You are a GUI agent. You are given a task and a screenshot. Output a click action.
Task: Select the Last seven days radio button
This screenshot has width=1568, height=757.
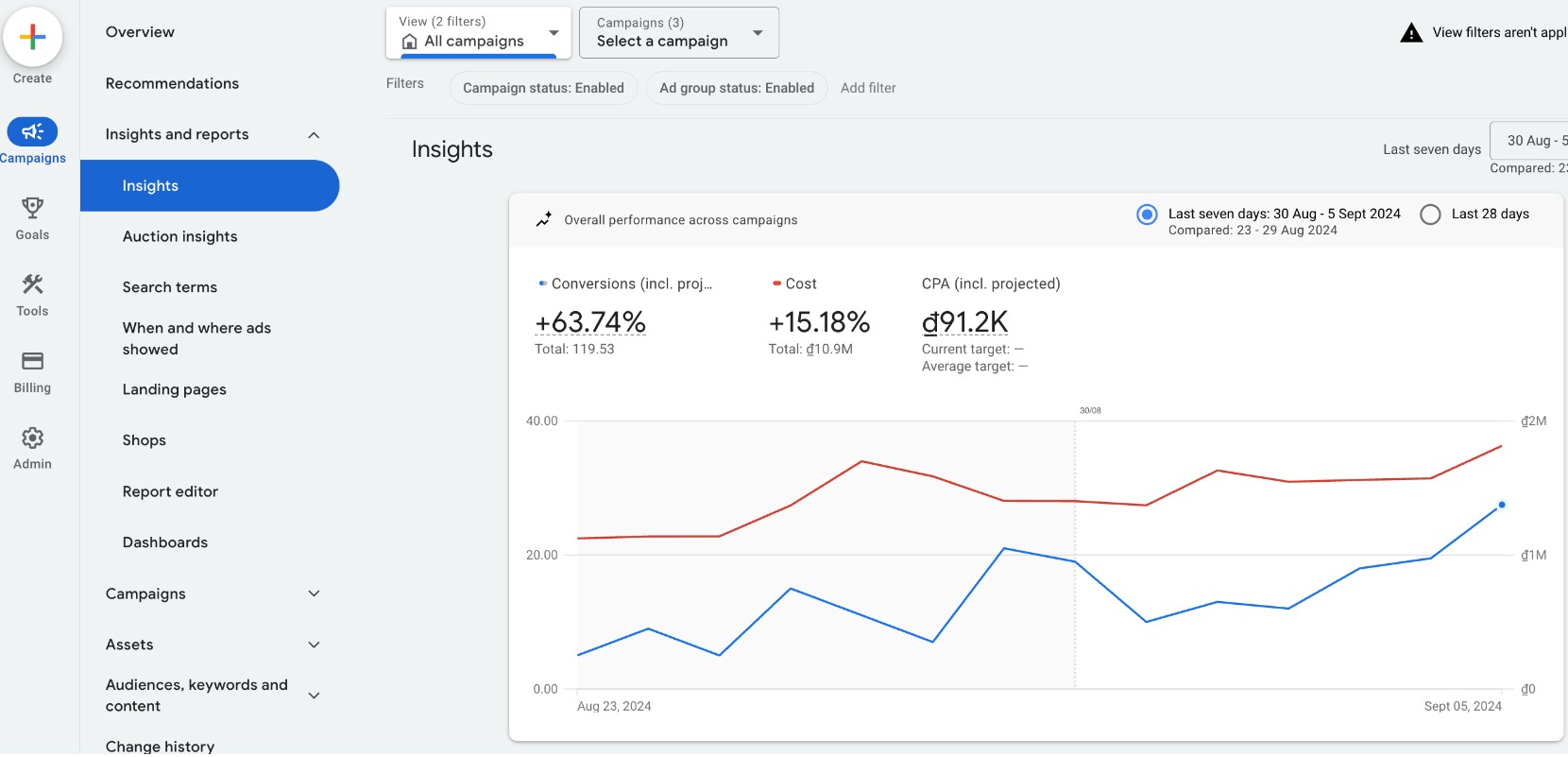[1147, 215]
